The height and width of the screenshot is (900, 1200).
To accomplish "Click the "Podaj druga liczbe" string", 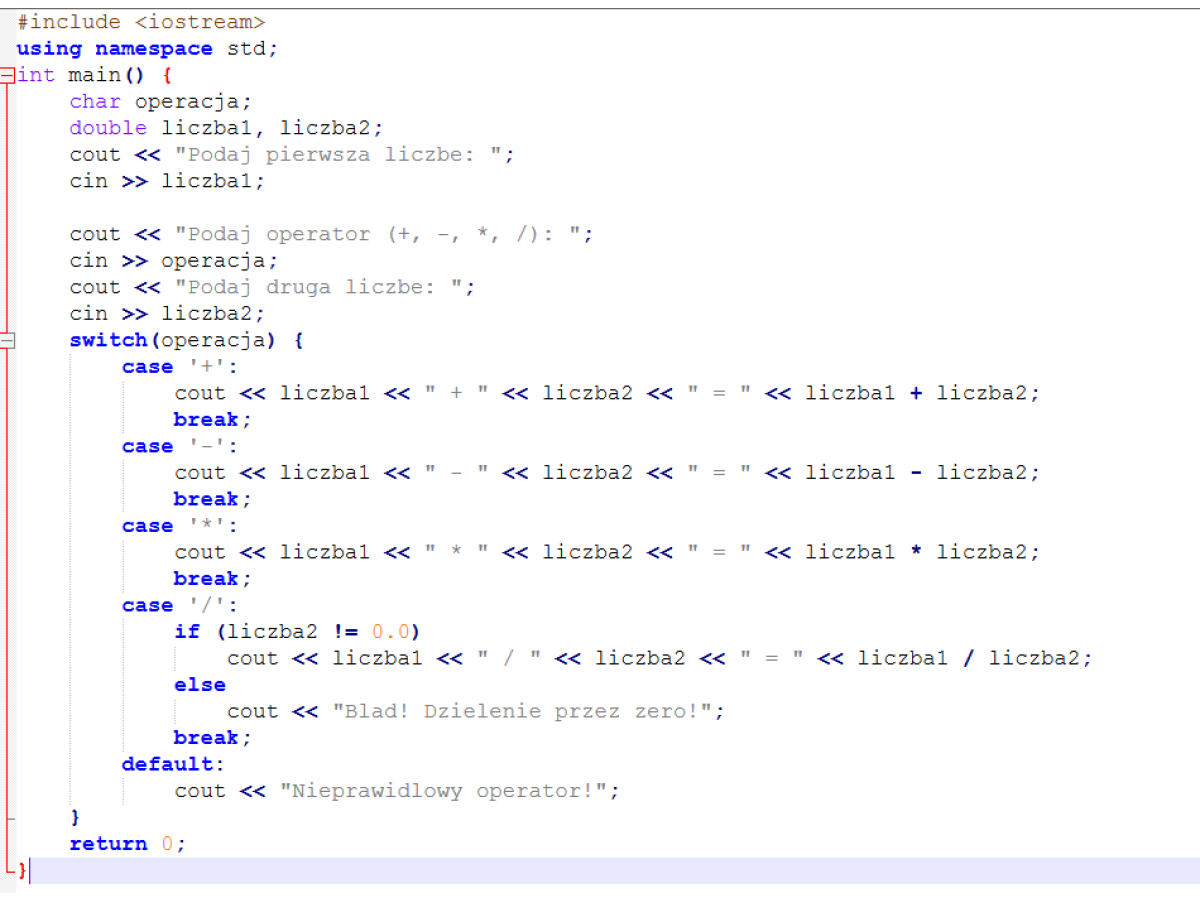I will click(324, 287).
